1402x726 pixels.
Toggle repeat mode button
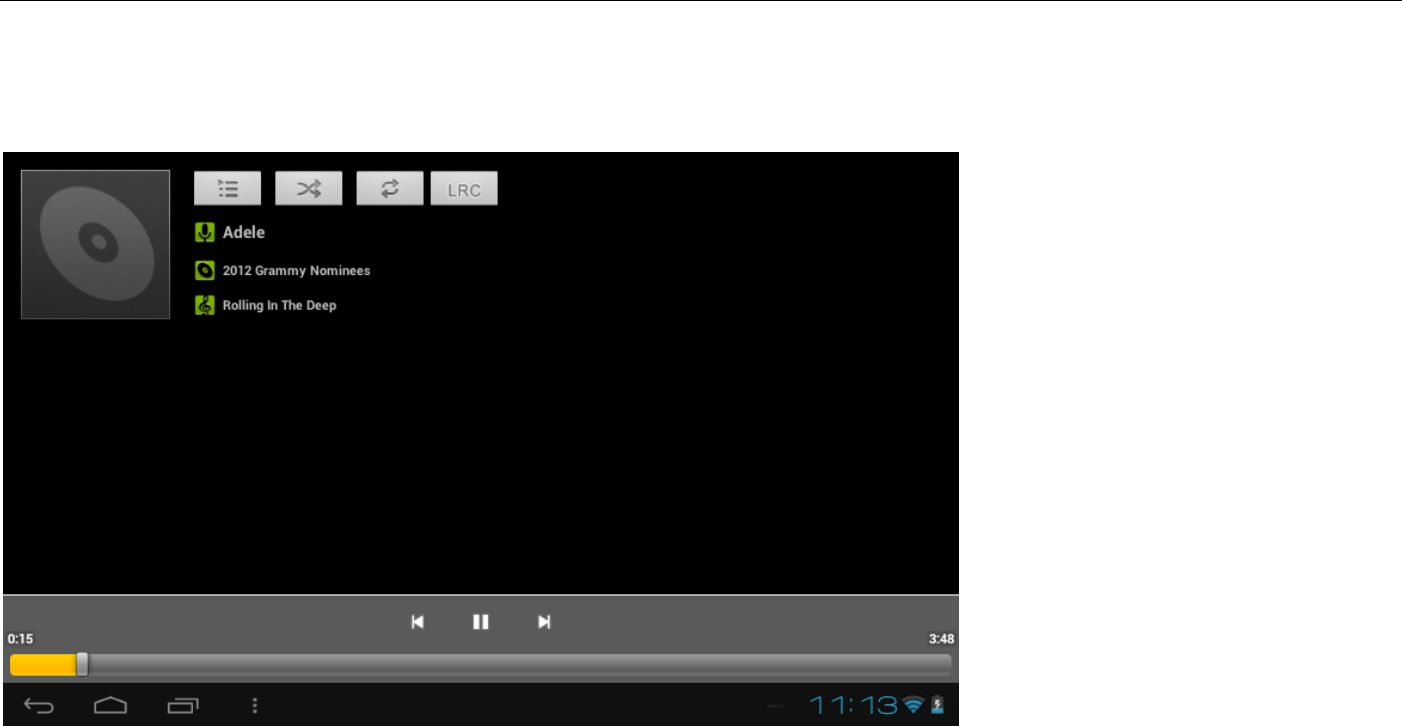390,188
